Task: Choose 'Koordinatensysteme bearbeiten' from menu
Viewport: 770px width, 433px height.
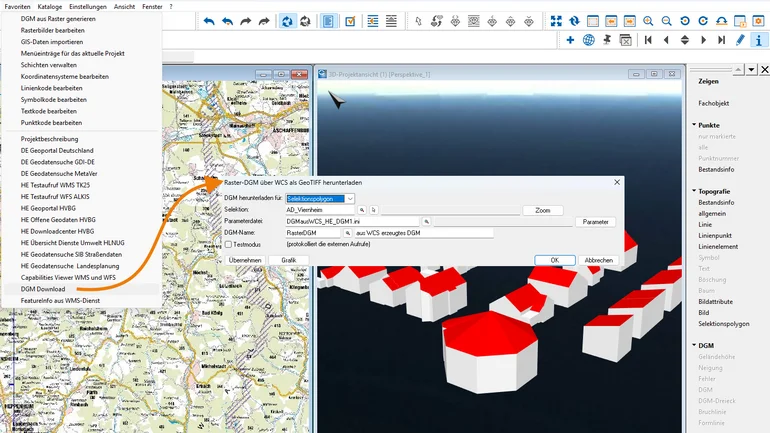Action: pyautogui.click(x=64, y=76)
